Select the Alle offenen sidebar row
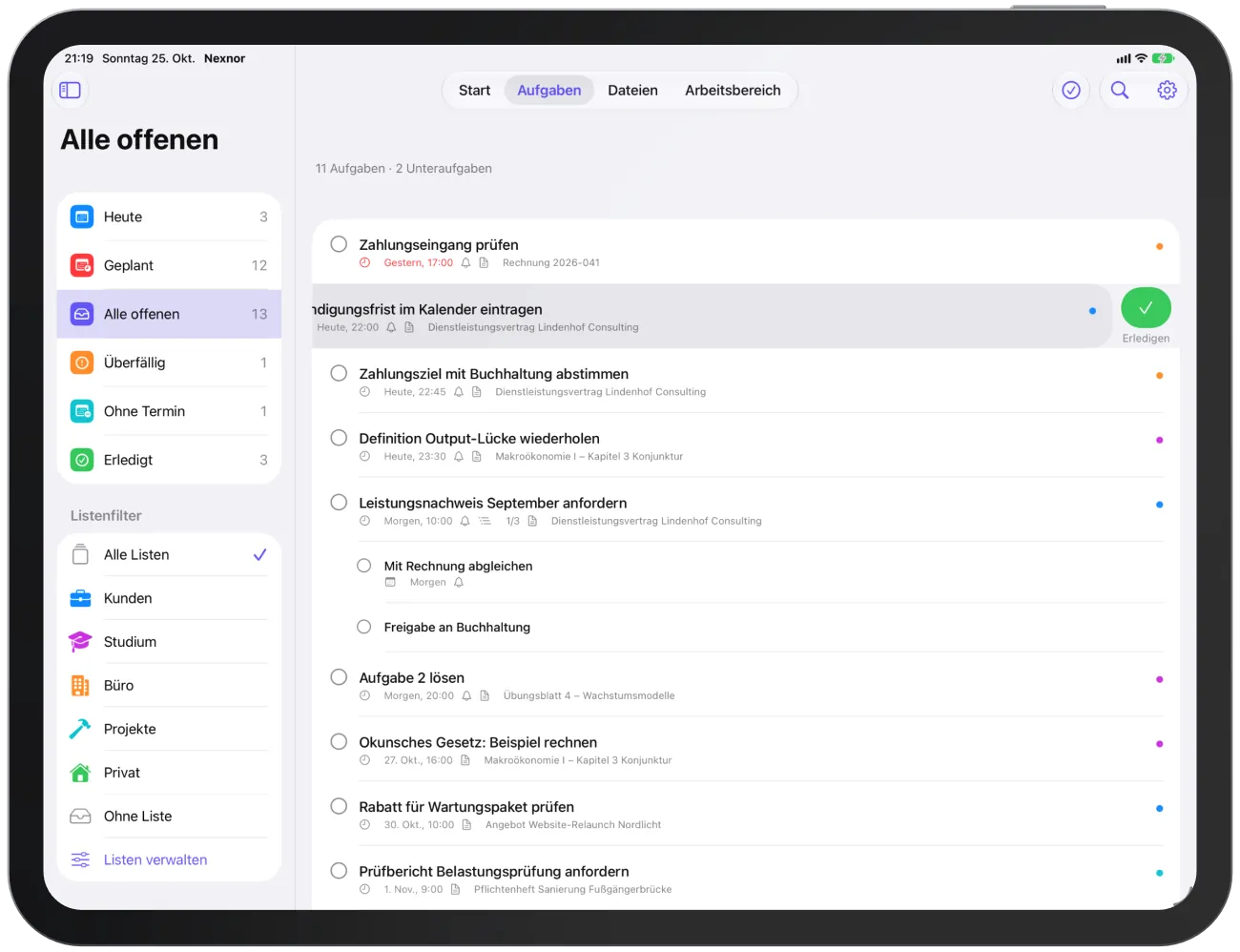 (169, 314)
